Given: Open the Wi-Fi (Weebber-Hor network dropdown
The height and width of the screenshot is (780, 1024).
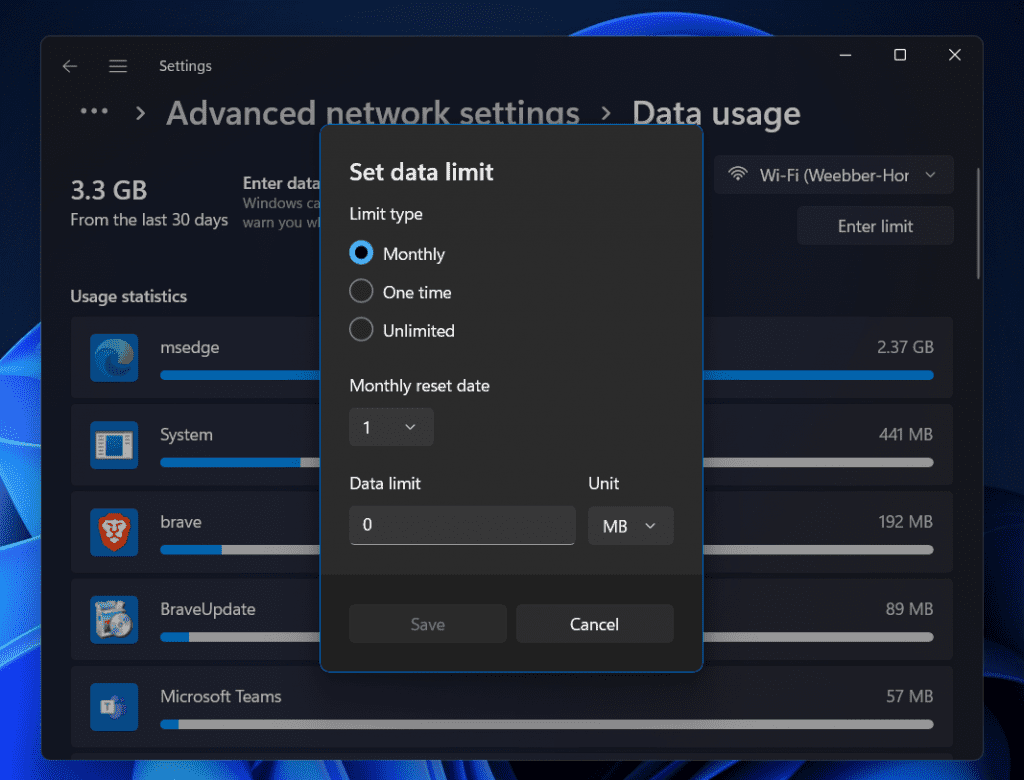Looking at the screenshot, I should [x=833, y=174].
